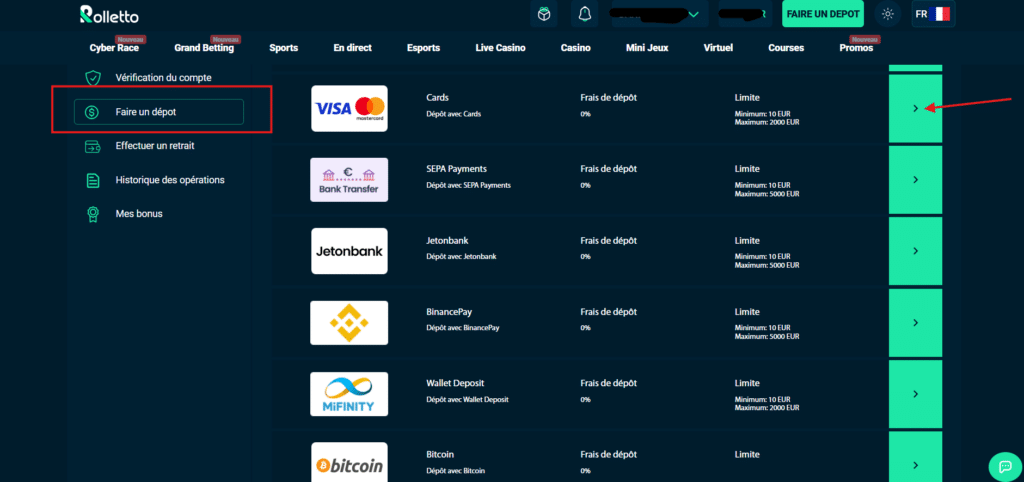The height and width of the screenshot is (482, 1024).
Task: Click 'Frais de dépôt' in Wallet Deposit row
Action: pos(608,383)
